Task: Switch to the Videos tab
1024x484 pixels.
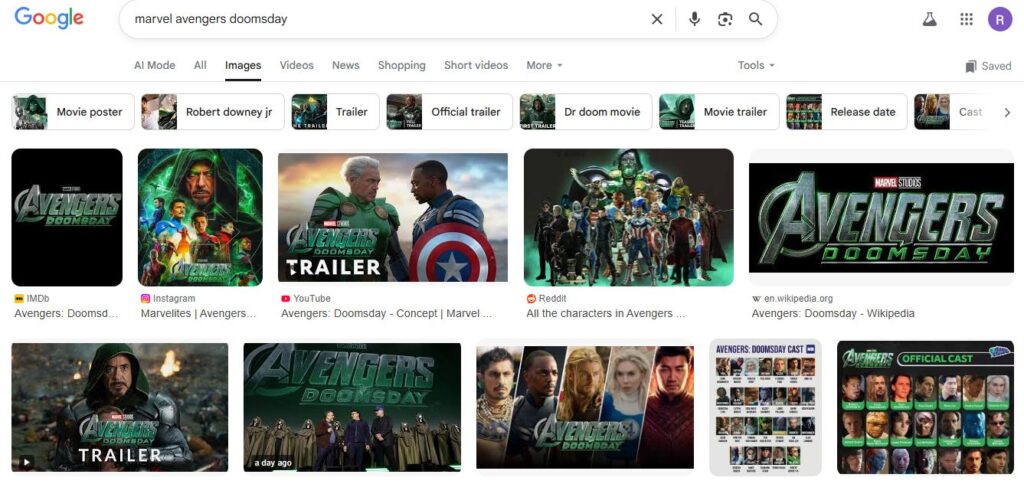Action: point(296,65)
